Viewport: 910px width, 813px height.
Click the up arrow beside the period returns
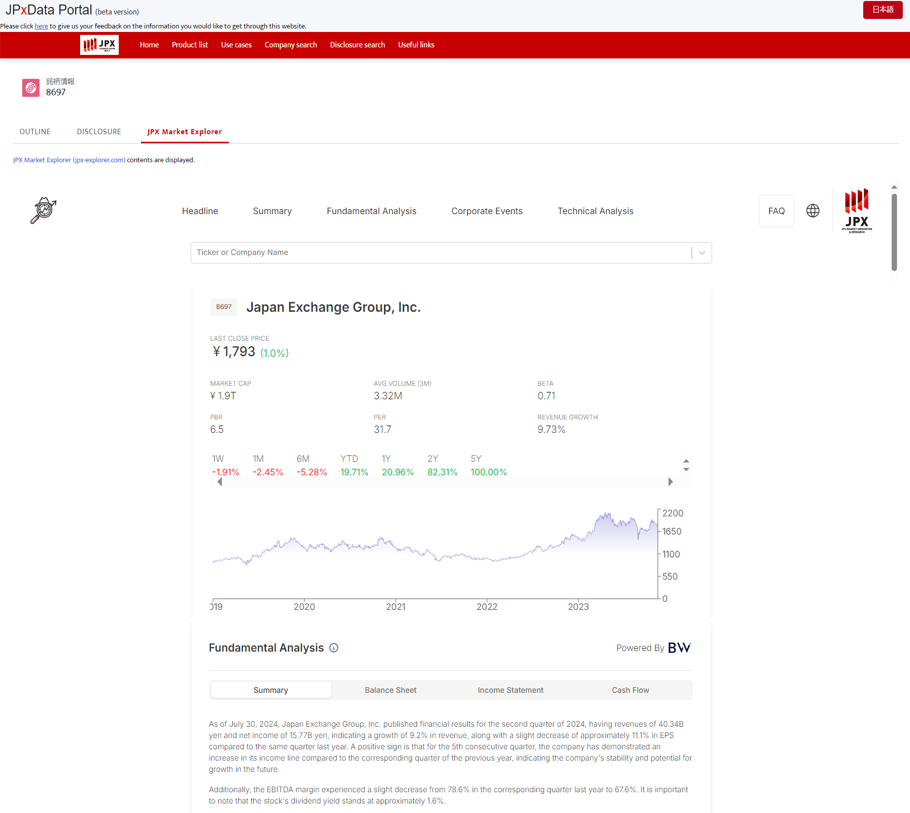click(686, 461)
